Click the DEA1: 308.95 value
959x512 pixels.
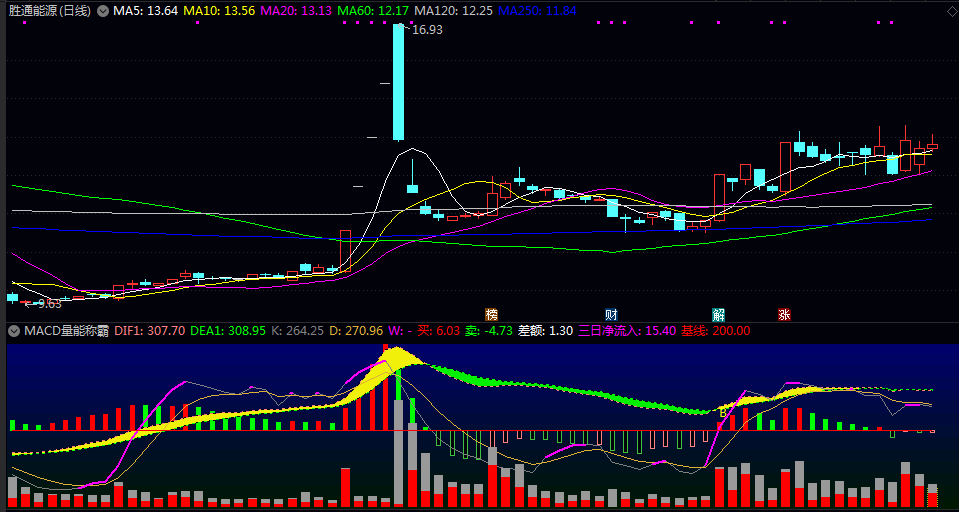[x=228, y=331]
